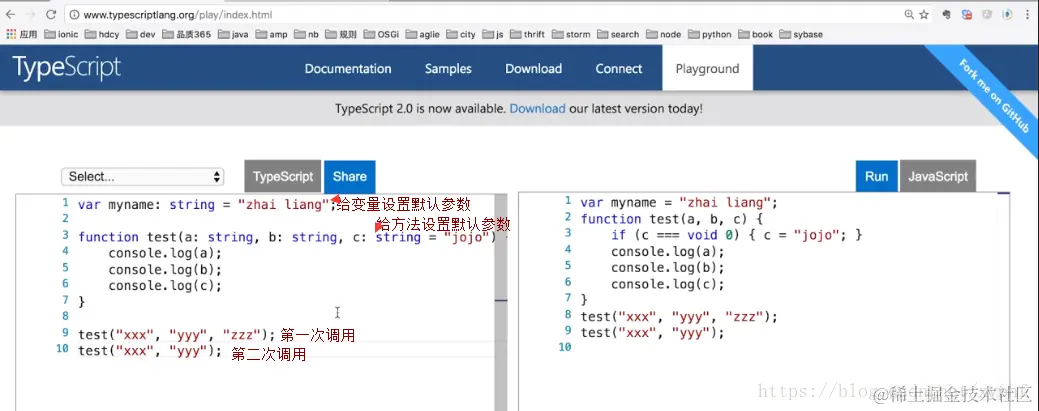1039x411 pixels.
Task: Go back to the previous page
Action: (10, 14)
